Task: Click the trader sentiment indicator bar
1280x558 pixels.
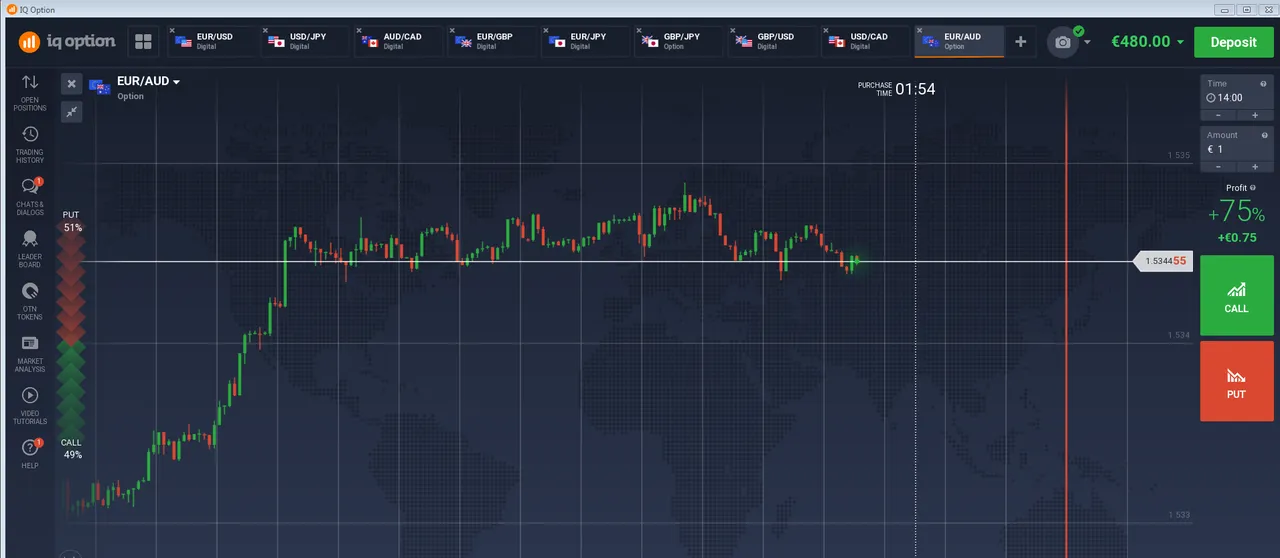Action: [72, 335]
